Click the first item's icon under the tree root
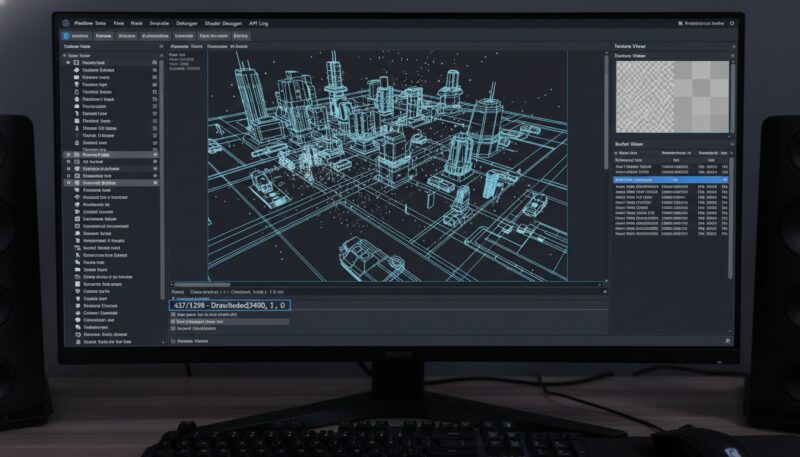Image resolution: width=800 pixels, height=457 pixels. point(76,62)
